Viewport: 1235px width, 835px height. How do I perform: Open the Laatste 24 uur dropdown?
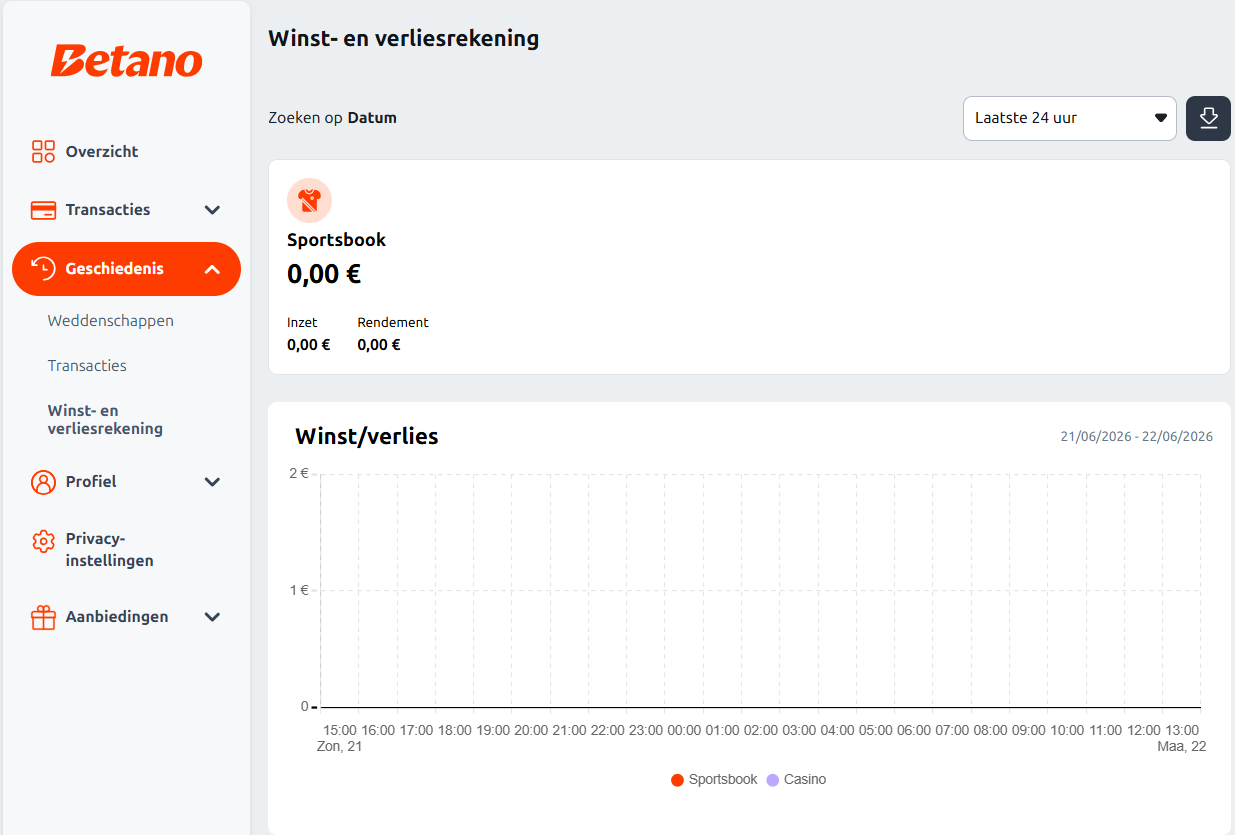pyautogui.click(x=1070, y=118)
